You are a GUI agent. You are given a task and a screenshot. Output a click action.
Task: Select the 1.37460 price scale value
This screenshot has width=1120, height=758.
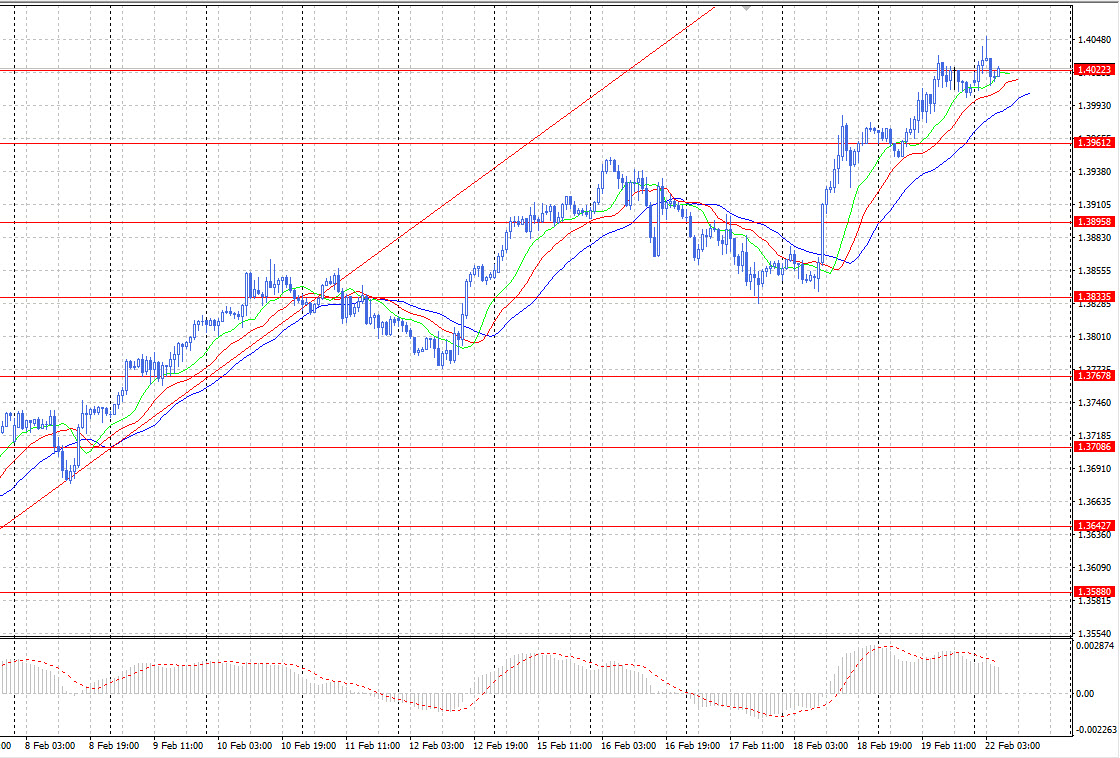click(x=1094, y=403)
